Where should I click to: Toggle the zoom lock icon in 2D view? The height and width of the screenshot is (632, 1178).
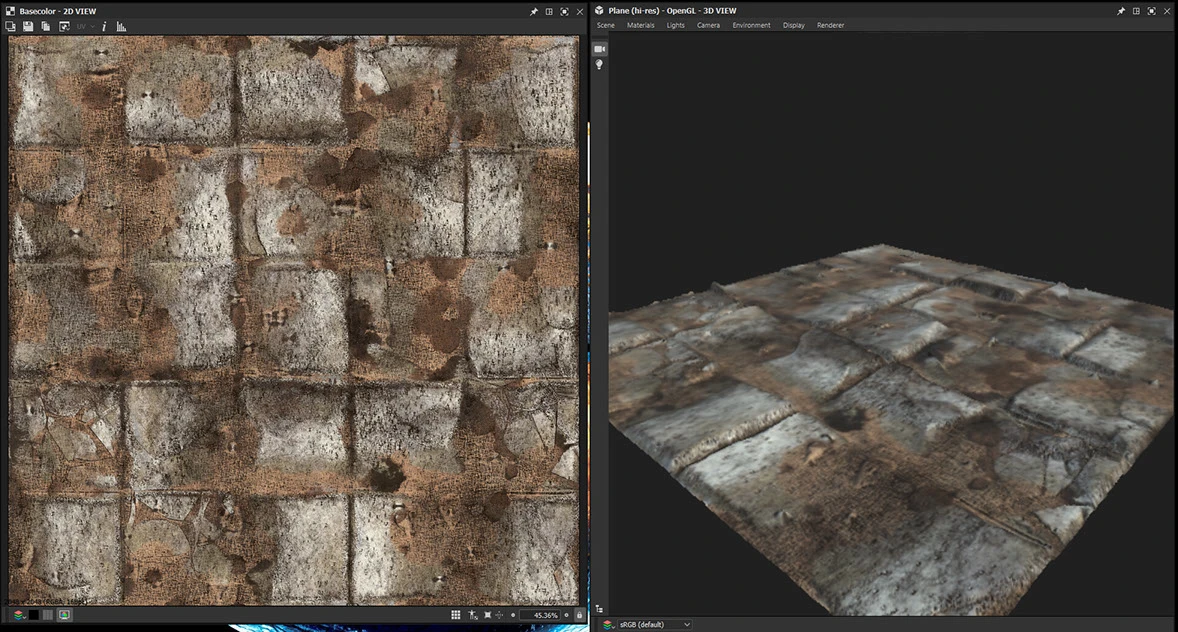[x=579, y=615]
